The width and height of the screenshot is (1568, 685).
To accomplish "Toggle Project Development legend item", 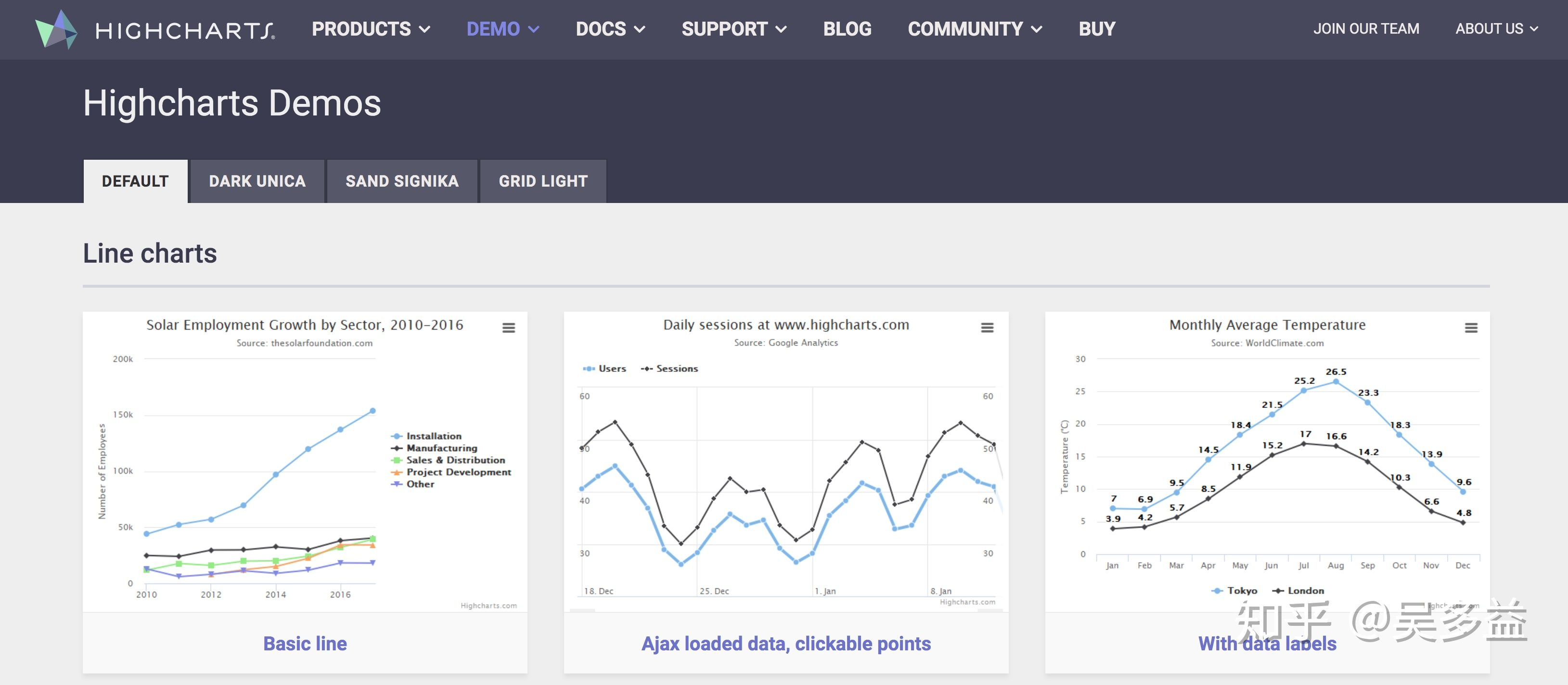I will pyautogui.click(x=450, y=472).
